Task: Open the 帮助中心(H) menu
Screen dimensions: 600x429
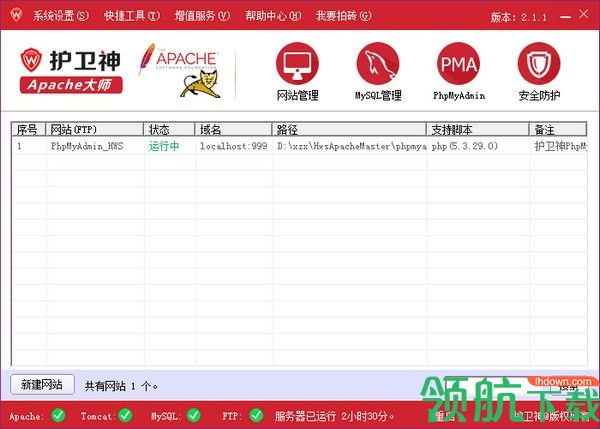Action: (x=273, y=16)
